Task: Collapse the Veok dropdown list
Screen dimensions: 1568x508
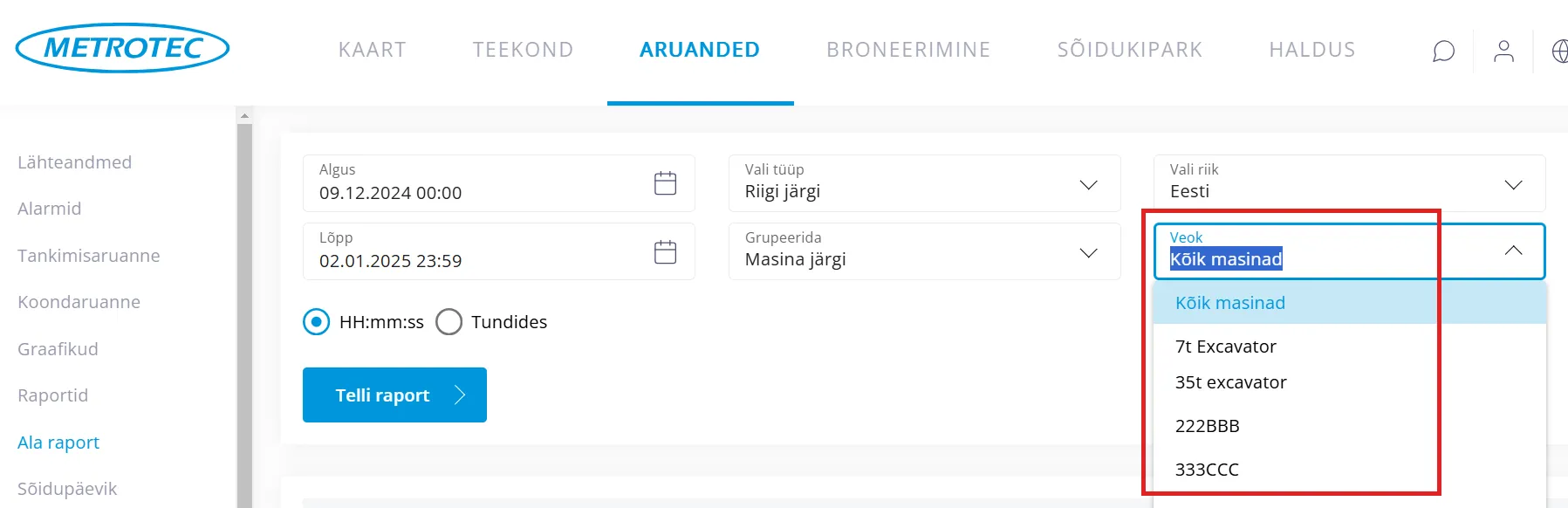Action: pyautogui.click(x=1513, y=251)
